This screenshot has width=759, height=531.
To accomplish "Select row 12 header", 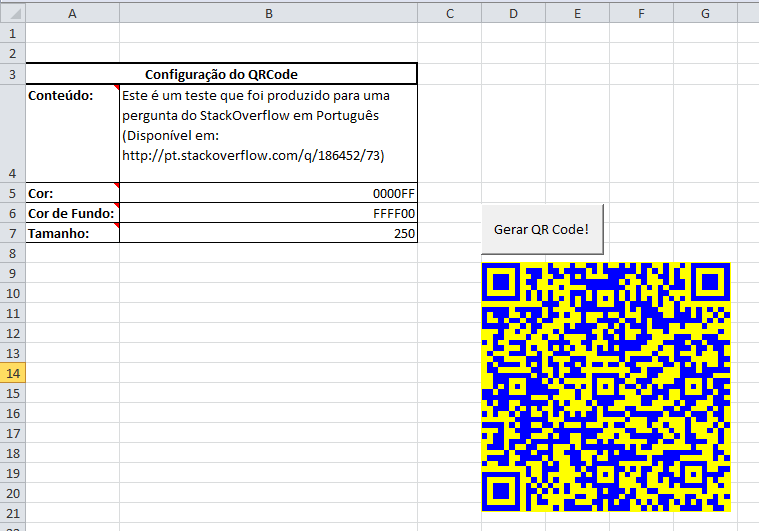I will (13, 333).
